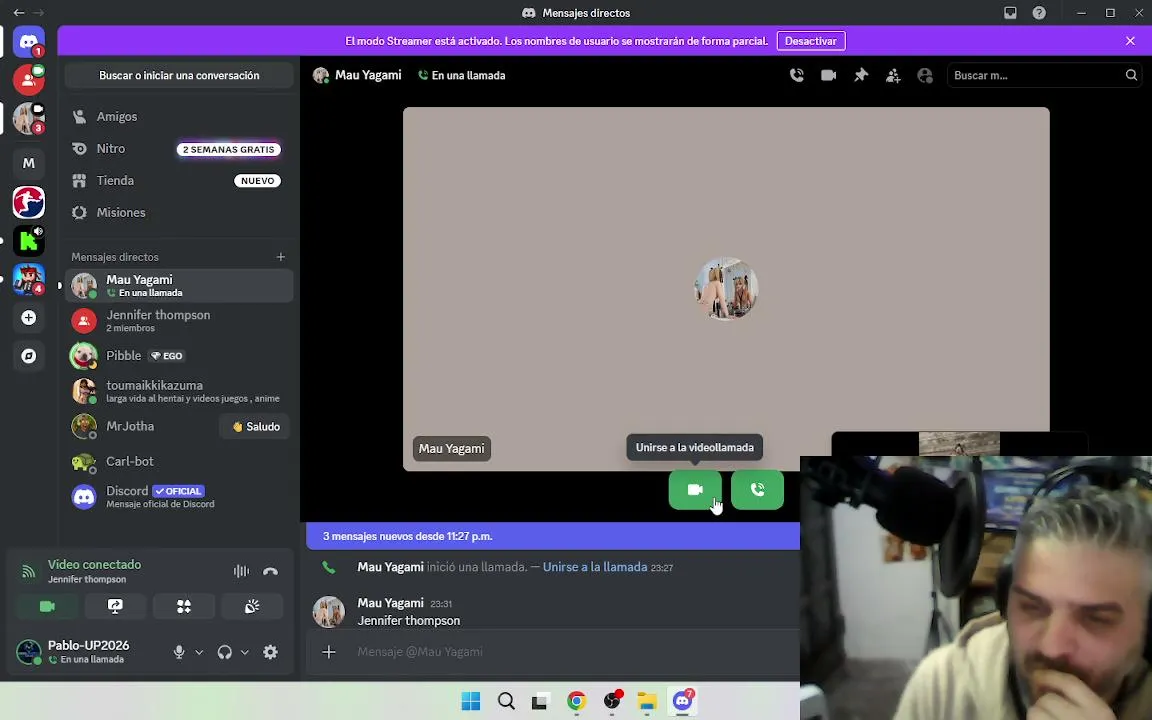Launch Chrome from taskbar

click(577, 702)
